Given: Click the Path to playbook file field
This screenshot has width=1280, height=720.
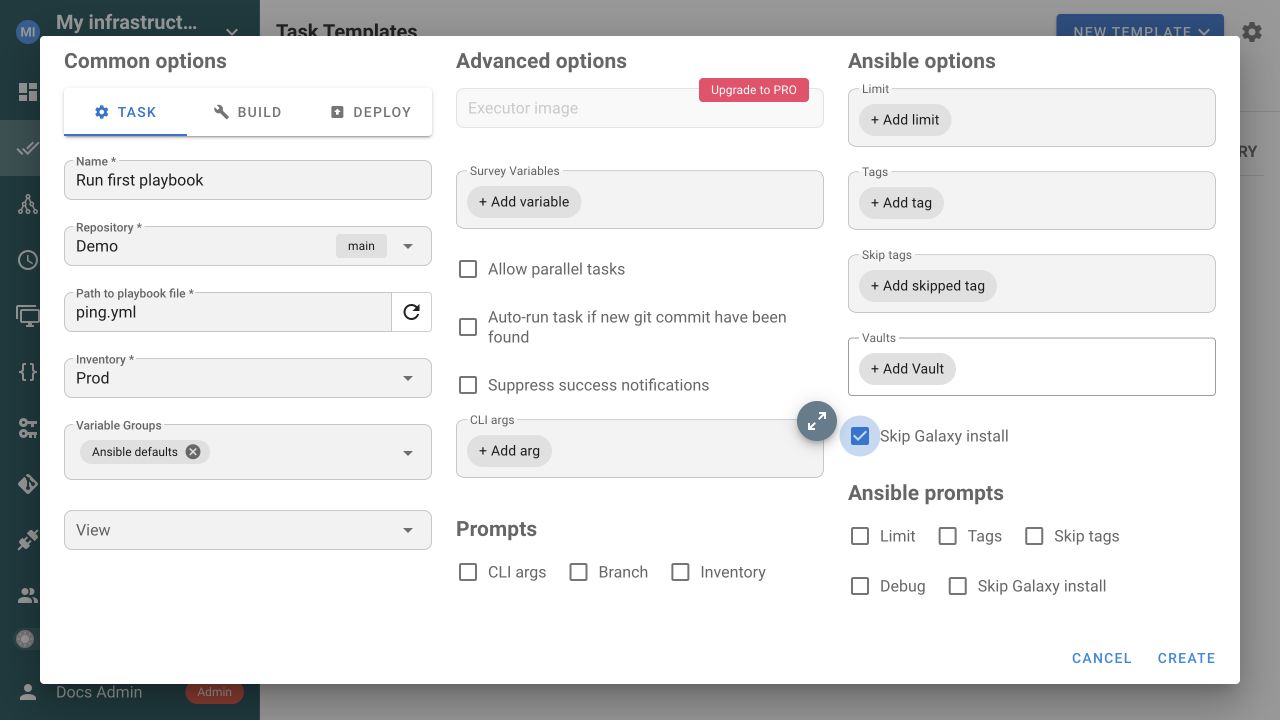Looking at the screenshot, I should click(x=228, y=312).
